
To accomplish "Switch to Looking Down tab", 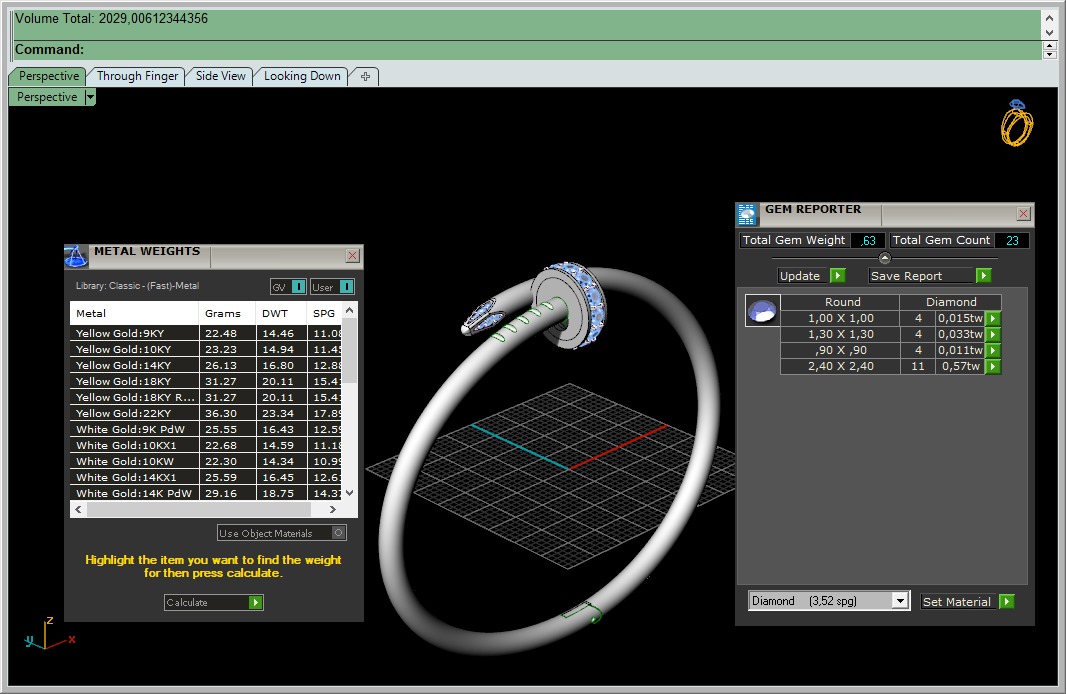I will pyautogui.click(x=302, y=76).
